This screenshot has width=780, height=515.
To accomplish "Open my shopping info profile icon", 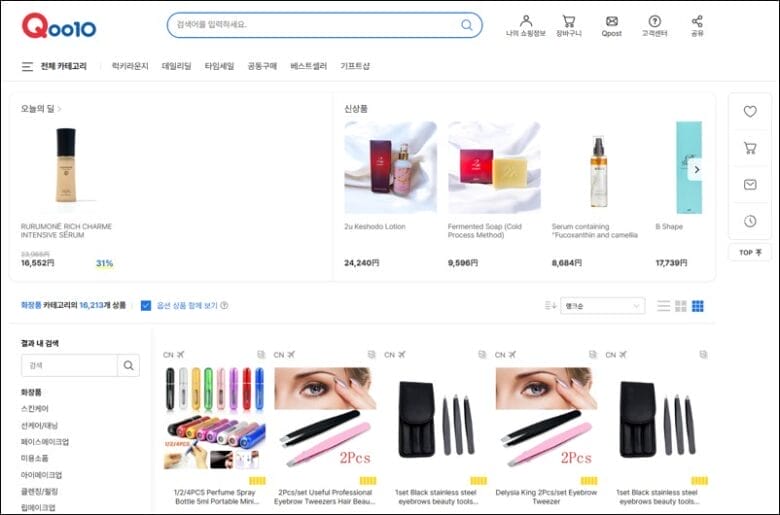I will pyautogui.click(x=526, y=21).
